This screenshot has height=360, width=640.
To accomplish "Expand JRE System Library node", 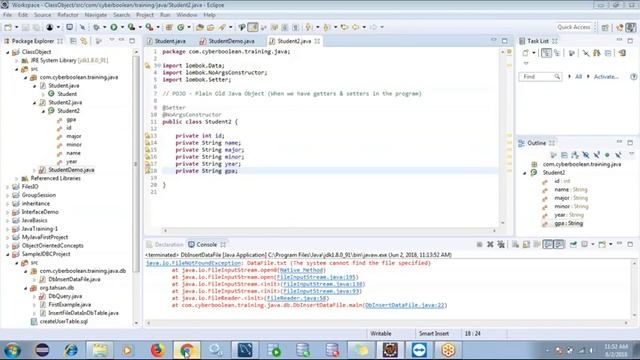I will 17,60.
